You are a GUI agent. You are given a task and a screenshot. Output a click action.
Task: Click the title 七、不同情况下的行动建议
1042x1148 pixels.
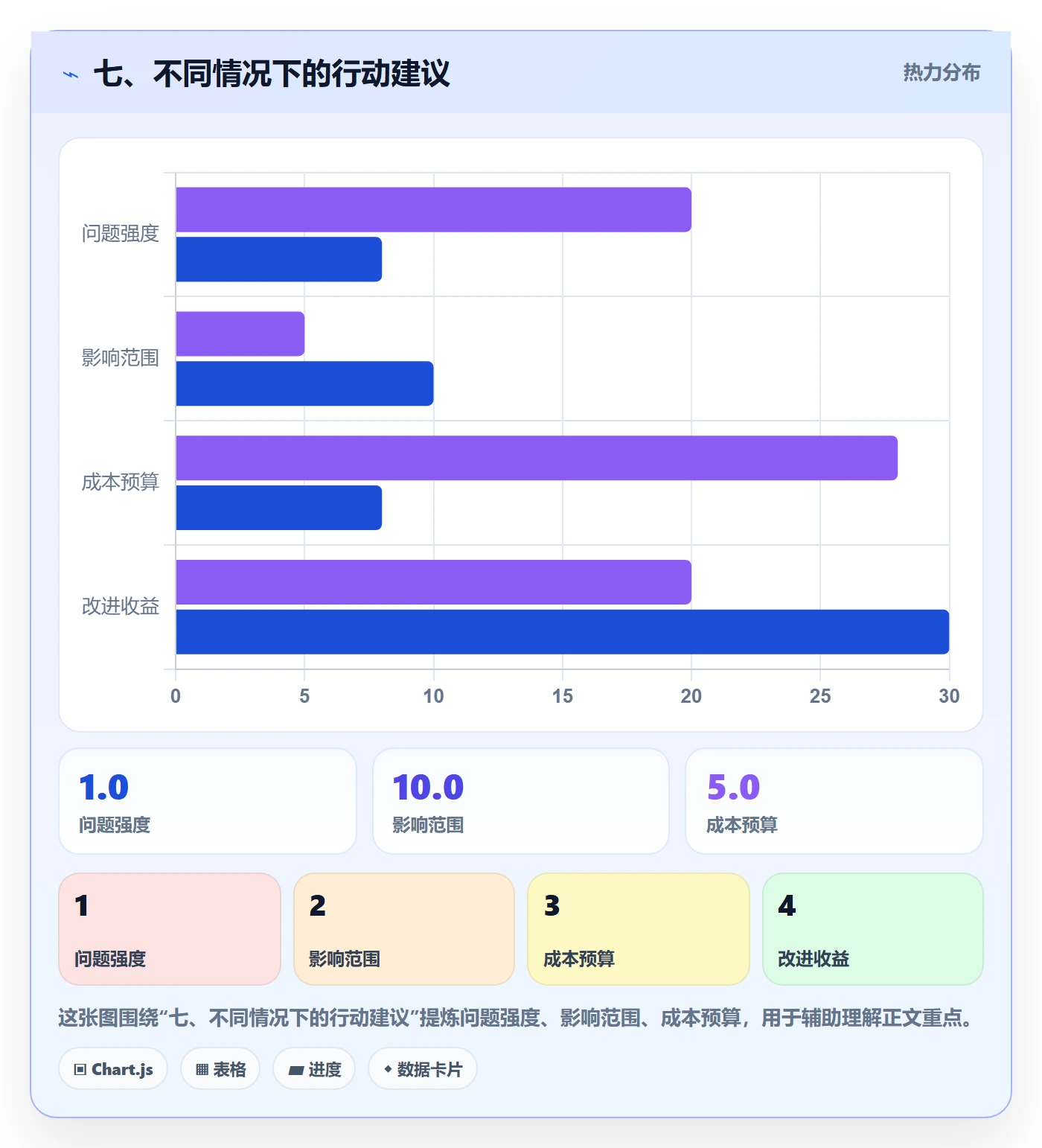272,74
